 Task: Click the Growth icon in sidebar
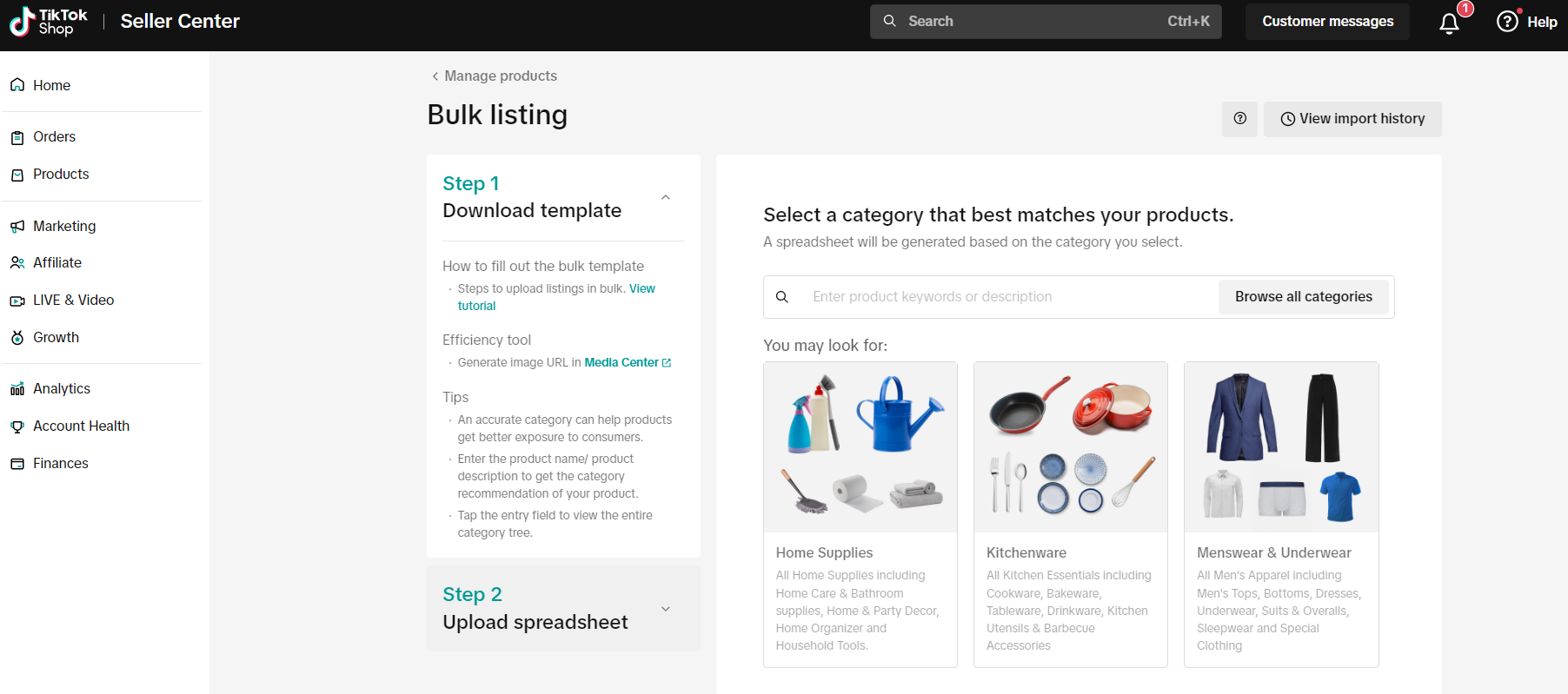click(x=17, y=338)
